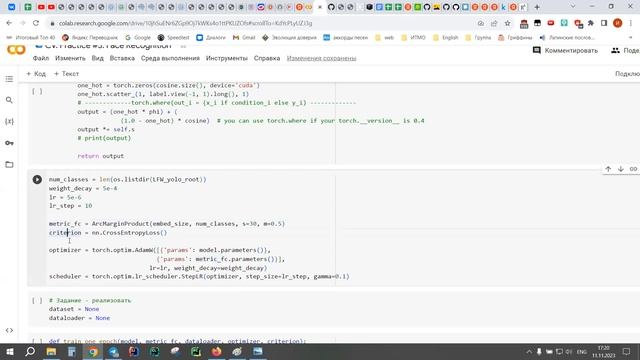Open Telegram from taskbar

[113, 352]
